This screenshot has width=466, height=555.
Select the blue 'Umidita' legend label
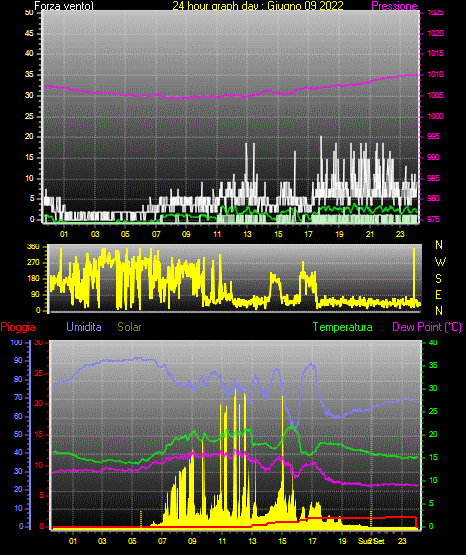[84, 327]
